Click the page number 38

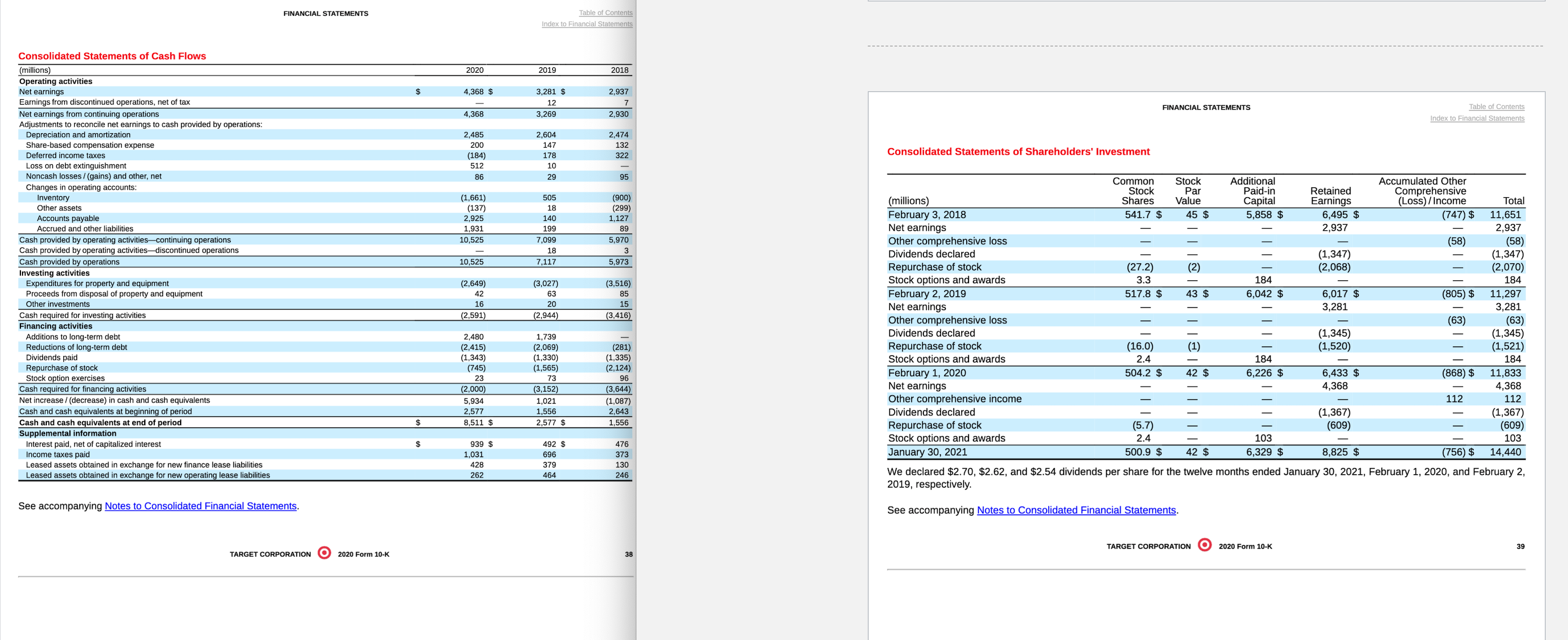629,554
